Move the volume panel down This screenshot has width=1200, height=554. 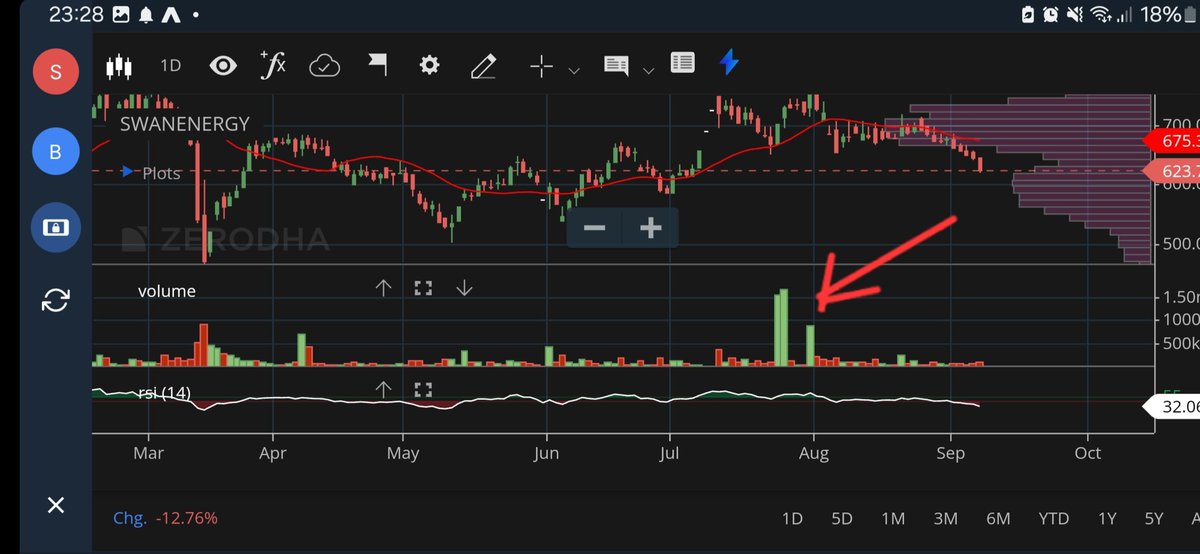[x=464, y=288]
